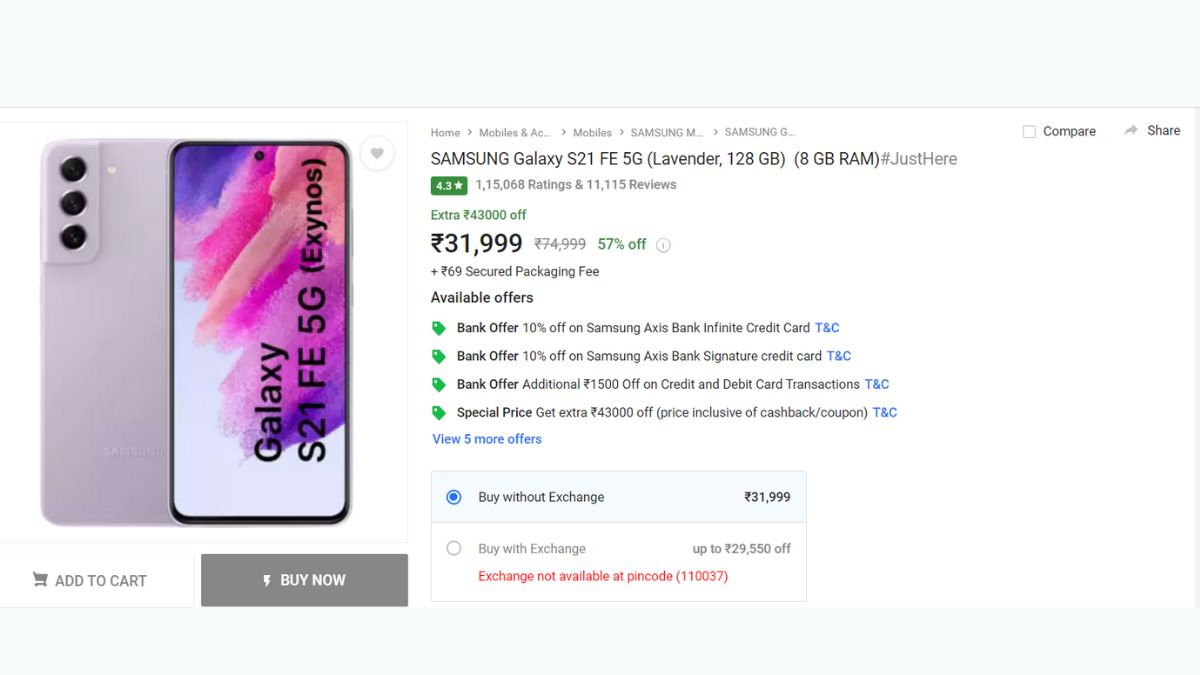Click the Galaxy S21 FE product image
This screenshot has height=675, width=1200.
pos(197,332)
